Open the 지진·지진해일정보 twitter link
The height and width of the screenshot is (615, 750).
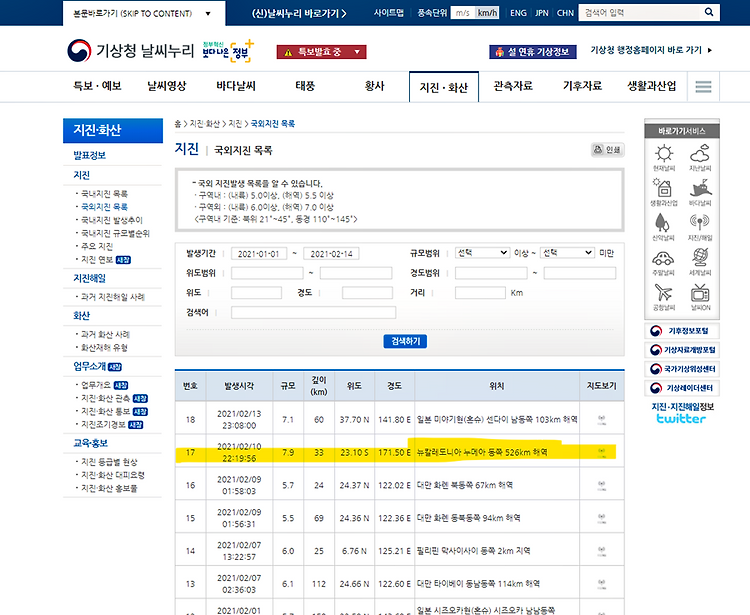point(682,413)
